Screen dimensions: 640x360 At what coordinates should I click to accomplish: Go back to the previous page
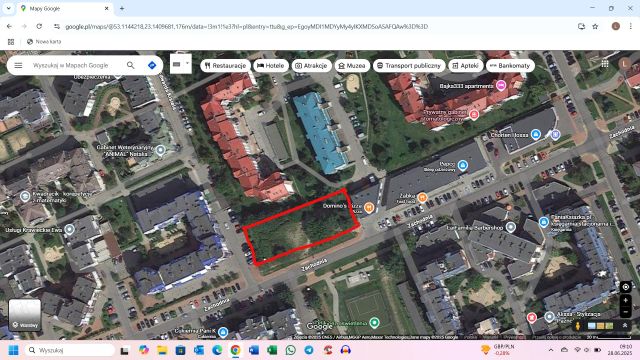tap(9, 27)
